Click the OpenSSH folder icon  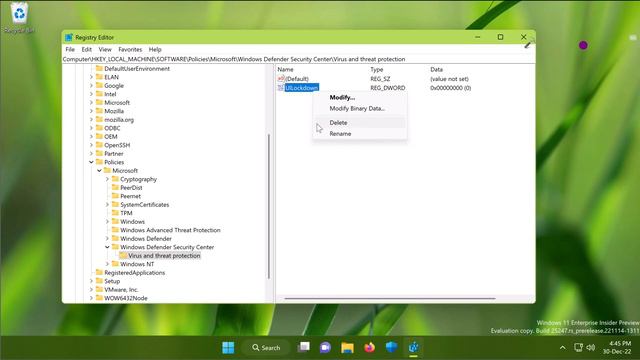(x=99, y=145)
